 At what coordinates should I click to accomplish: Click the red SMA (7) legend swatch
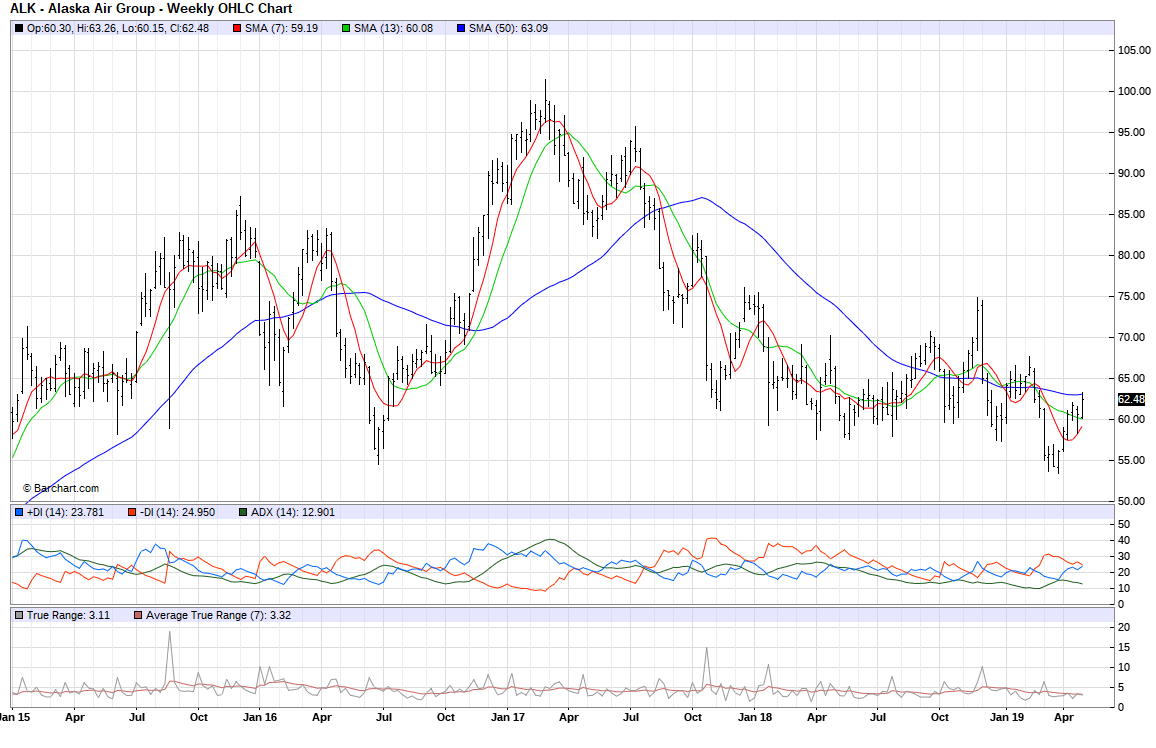pyautogui.click(x=237, y=28)
